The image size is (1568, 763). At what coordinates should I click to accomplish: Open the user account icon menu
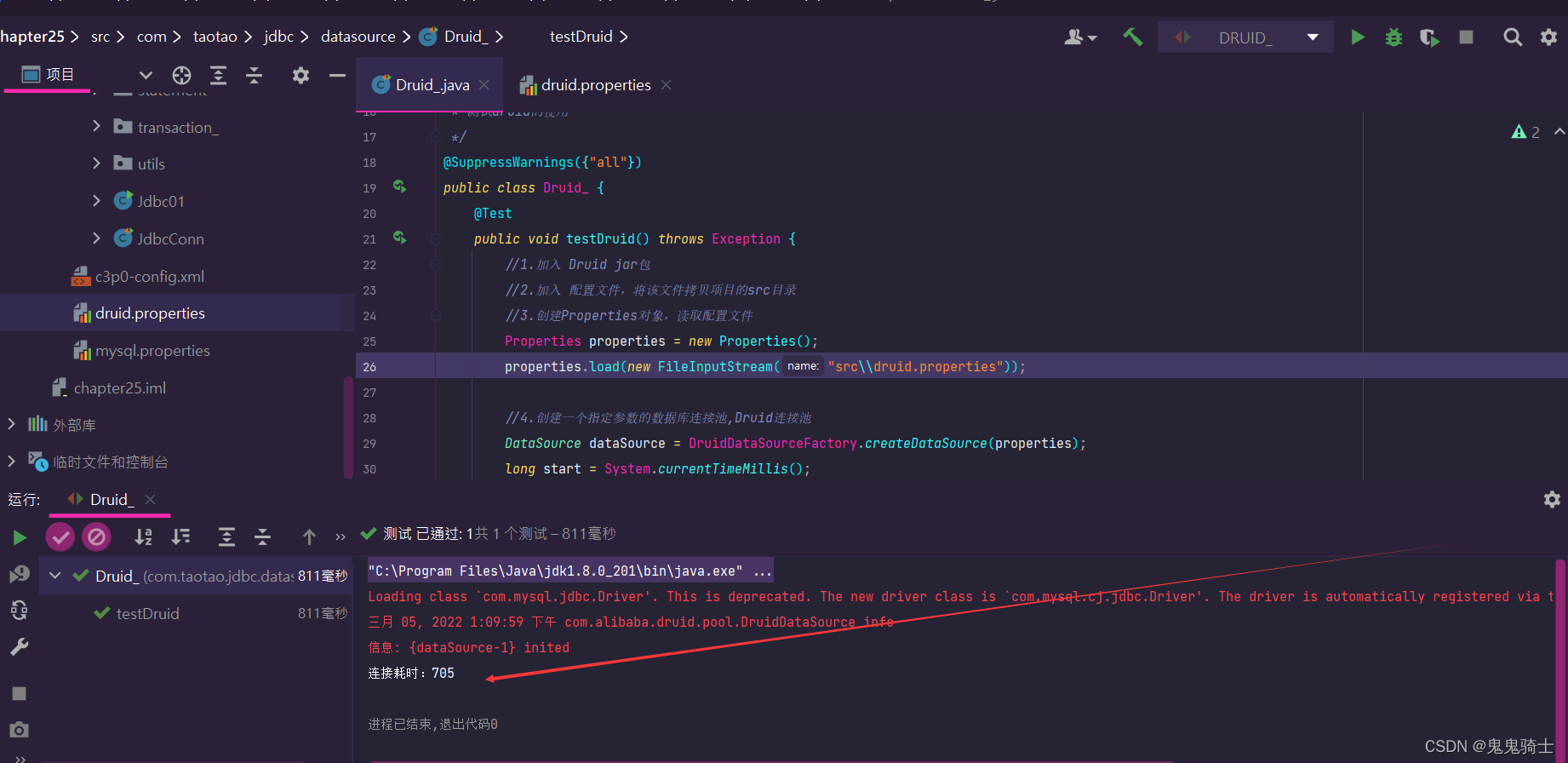(x=1080, y=37)
